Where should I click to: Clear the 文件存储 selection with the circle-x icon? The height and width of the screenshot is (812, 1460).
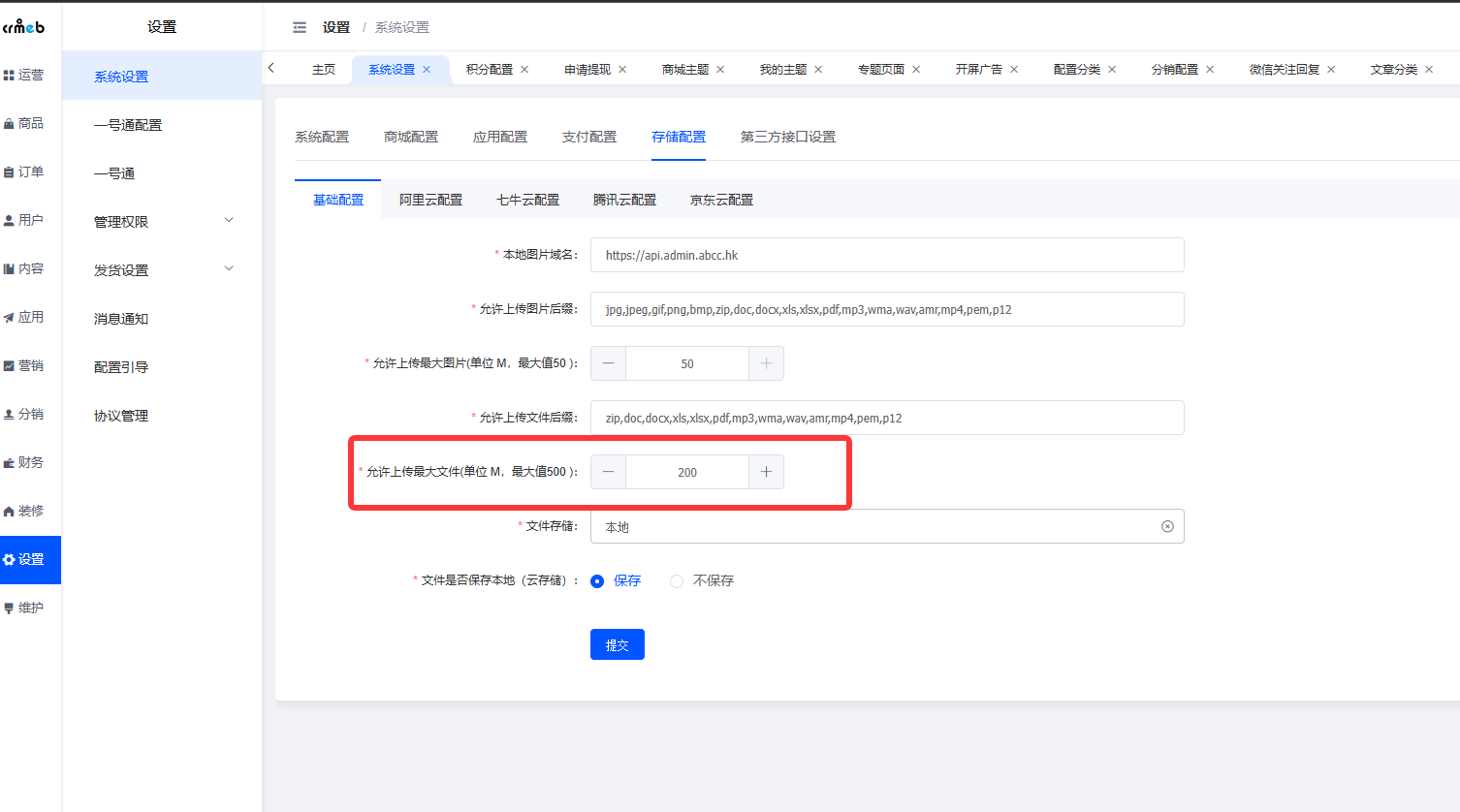pos(1167,526)
